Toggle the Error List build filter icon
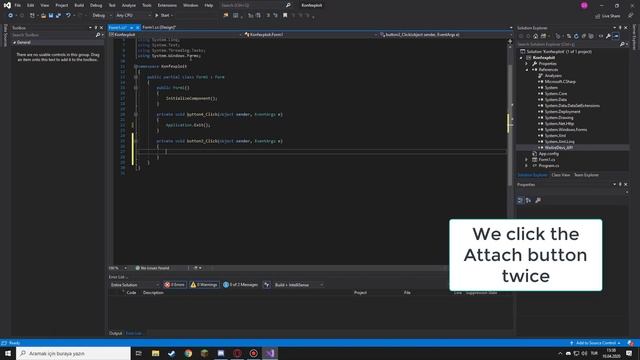The image size is (640, 360). 267,285
